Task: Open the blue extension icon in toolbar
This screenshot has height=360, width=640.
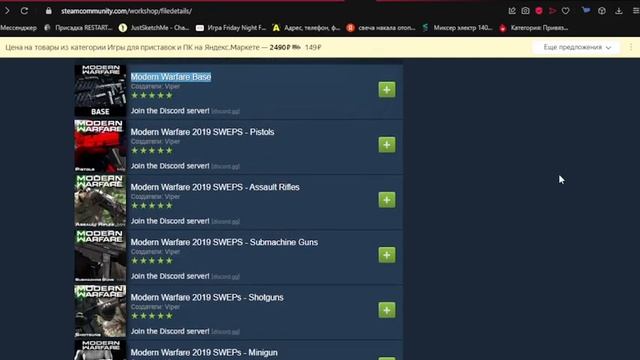Action: click(586, 10)
